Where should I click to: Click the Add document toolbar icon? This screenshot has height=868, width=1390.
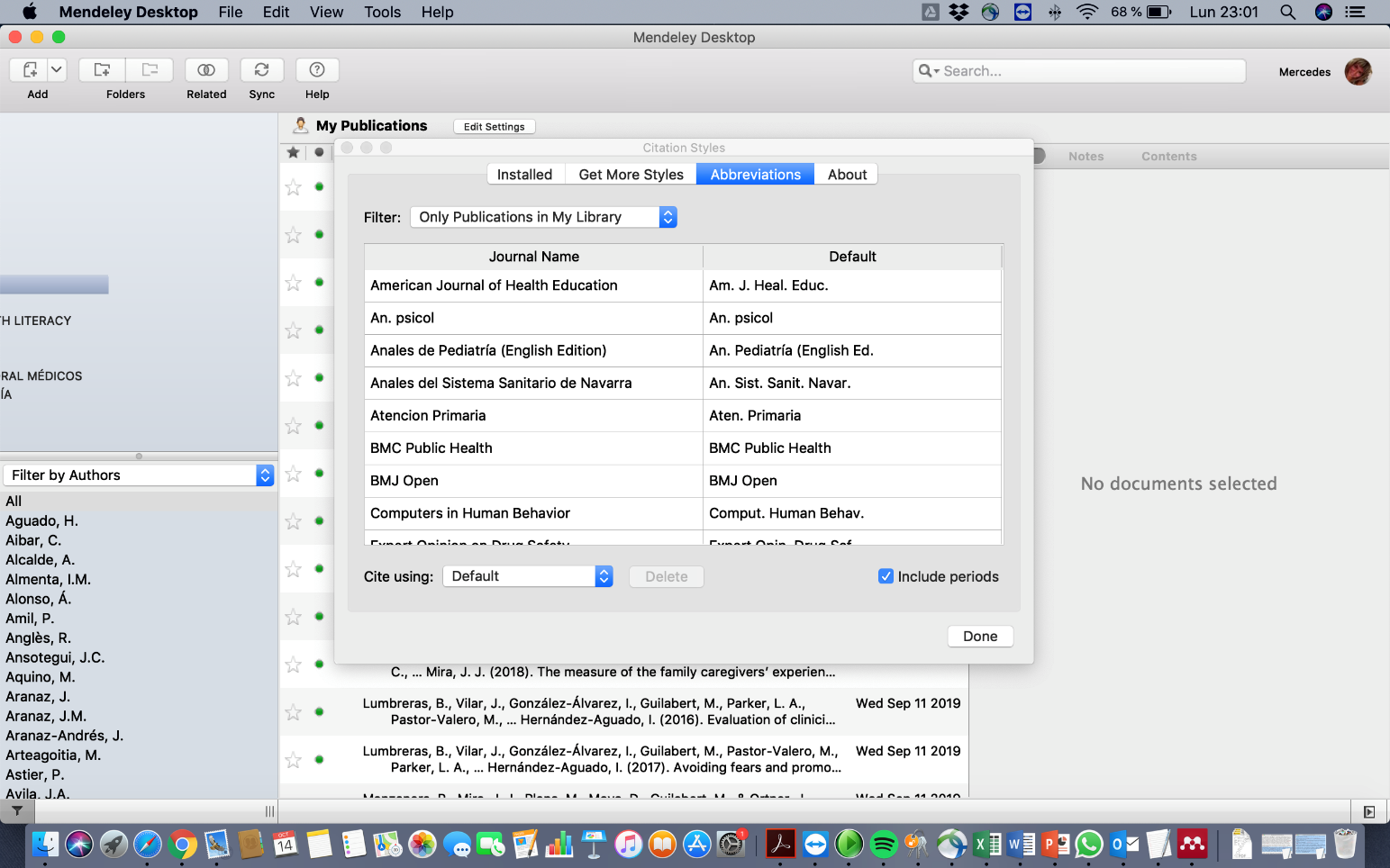[30, 70]
